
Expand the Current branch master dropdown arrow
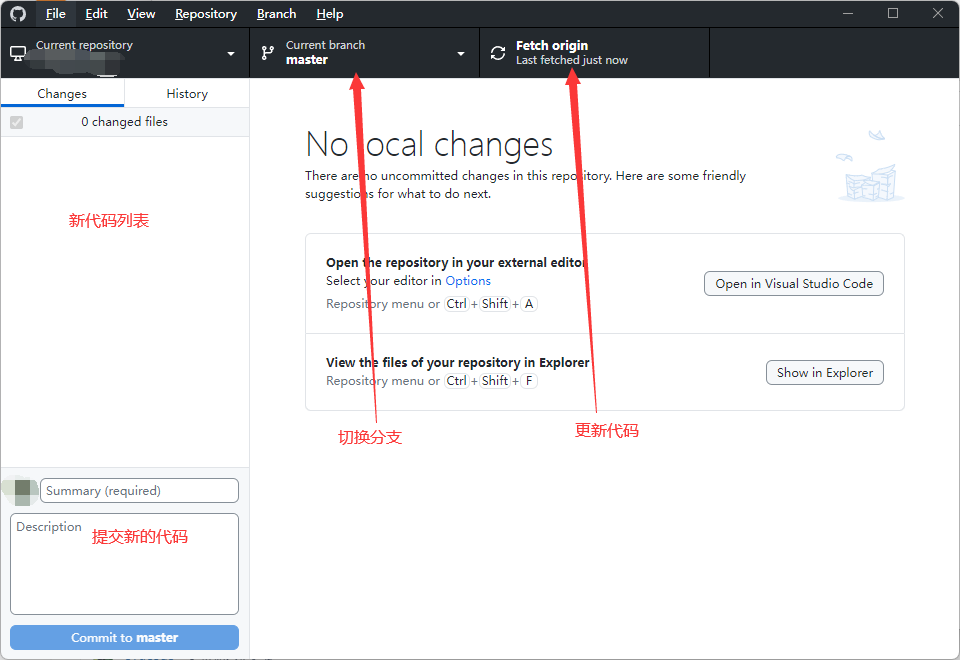[x=461, y=54]
